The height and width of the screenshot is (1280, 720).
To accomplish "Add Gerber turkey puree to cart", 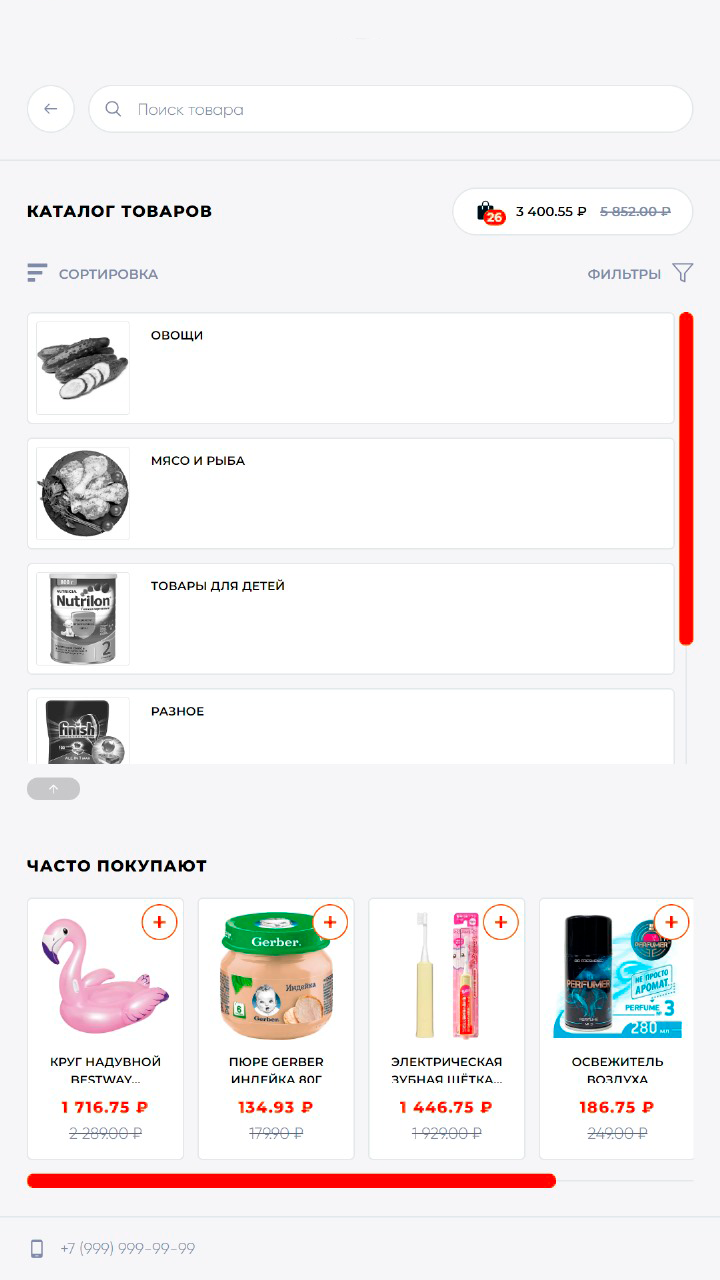I will (330, 921).
